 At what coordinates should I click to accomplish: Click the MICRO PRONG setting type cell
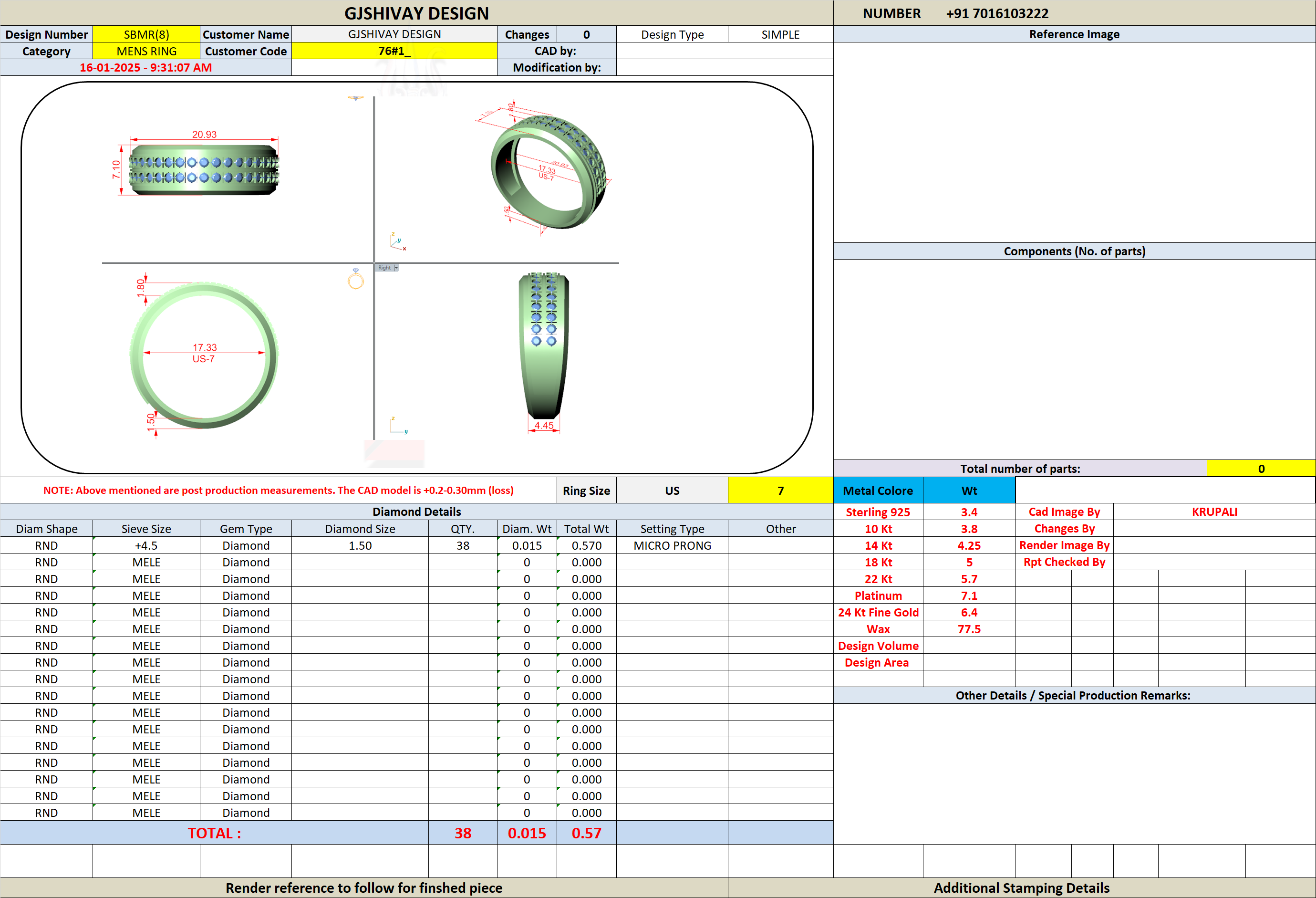point(672,545)
